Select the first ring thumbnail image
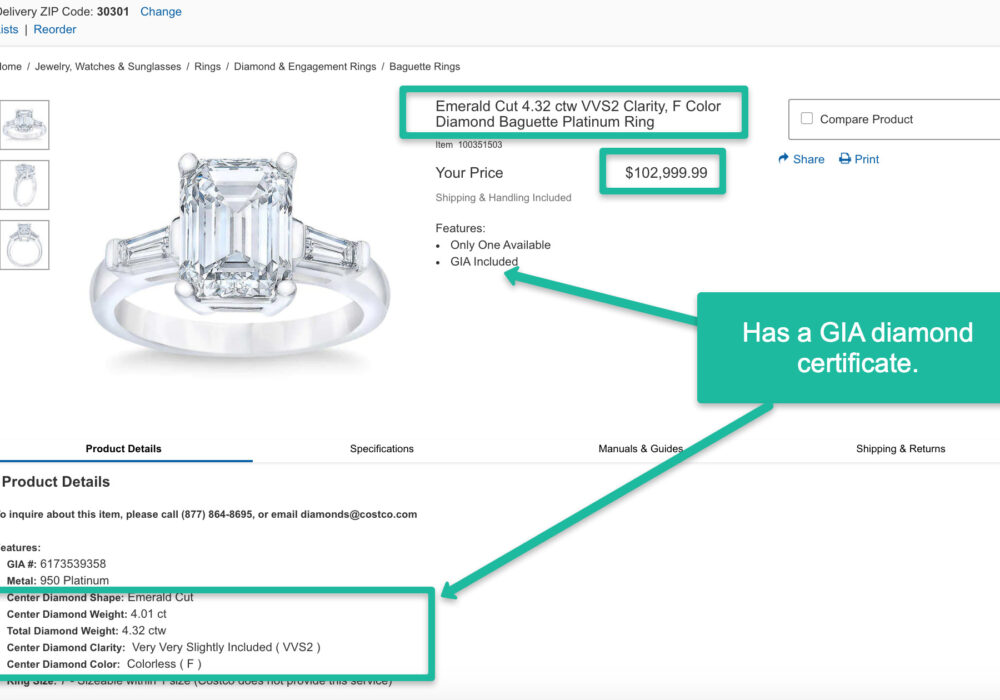Image resolution: width=1000 pixels, height=700 pixels. tap(24, 125)
